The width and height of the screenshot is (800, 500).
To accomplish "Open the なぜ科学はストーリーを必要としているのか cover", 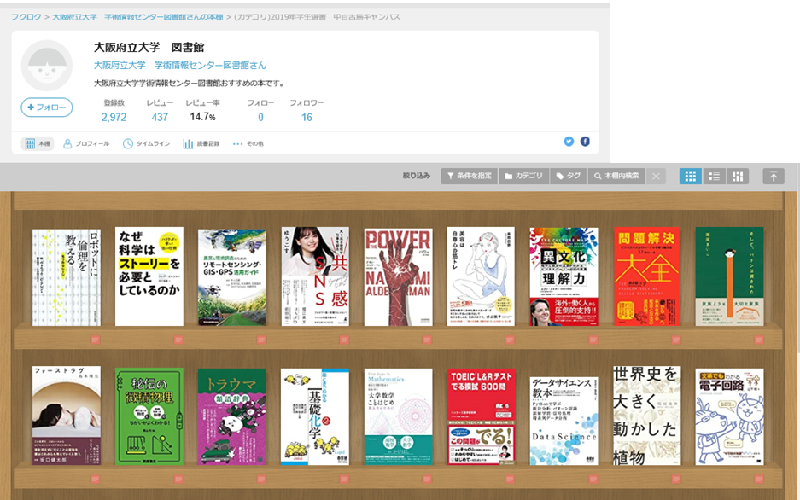I will 149,277.
